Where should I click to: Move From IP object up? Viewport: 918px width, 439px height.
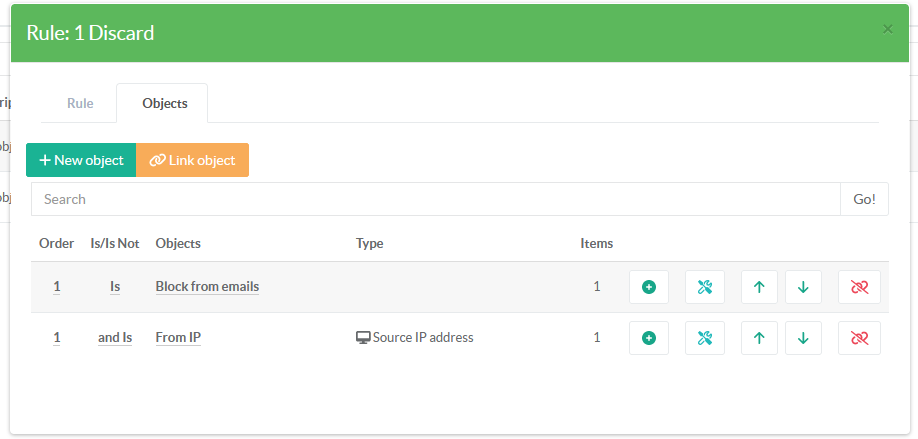[x=759, y=338]
